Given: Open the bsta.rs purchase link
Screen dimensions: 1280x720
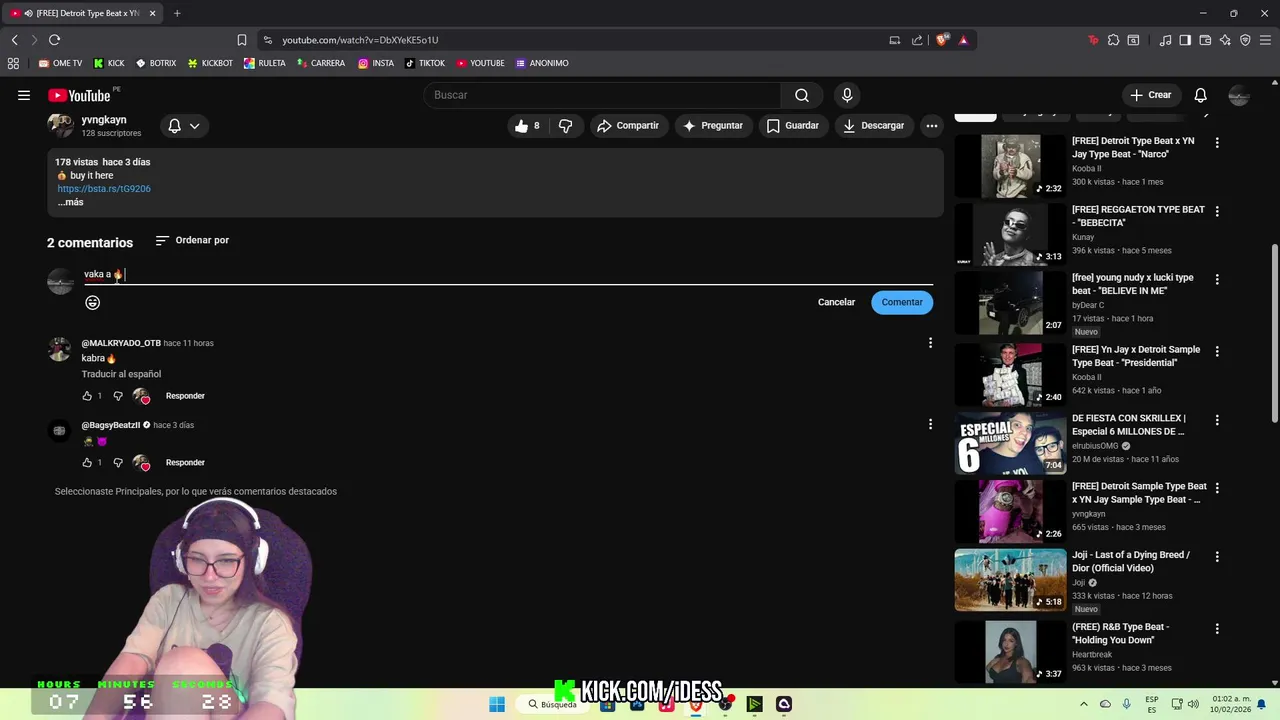Looking at the screenshot, I should tap(104, 189).
